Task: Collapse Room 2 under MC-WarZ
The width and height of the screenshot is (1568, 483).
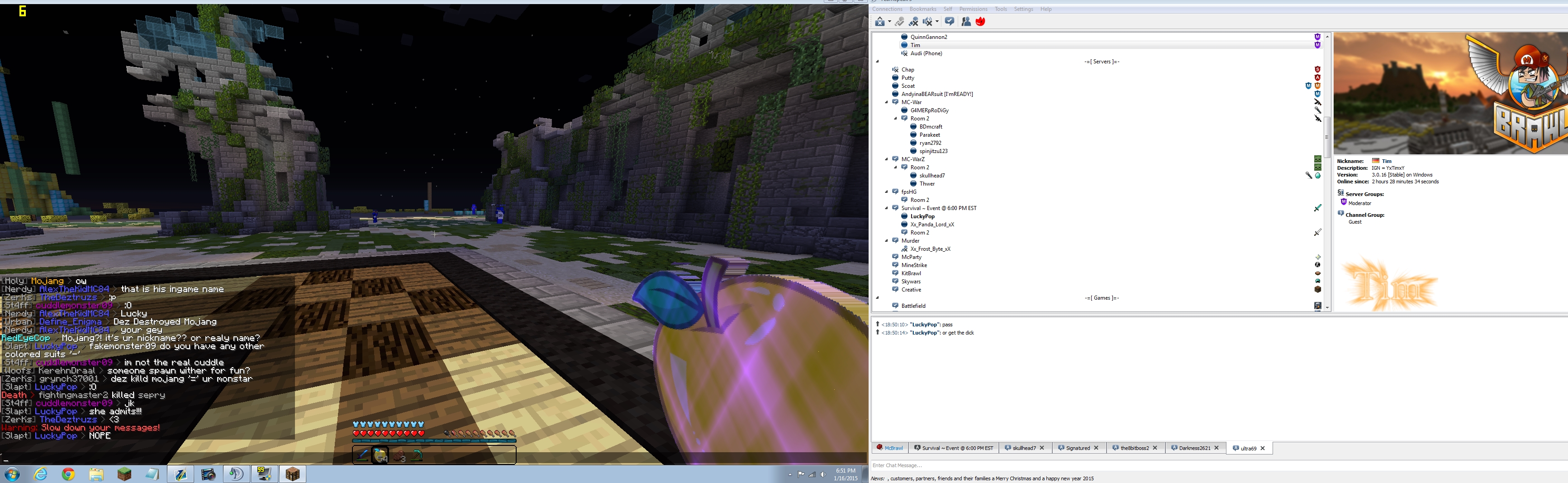Action: (895, 167)
